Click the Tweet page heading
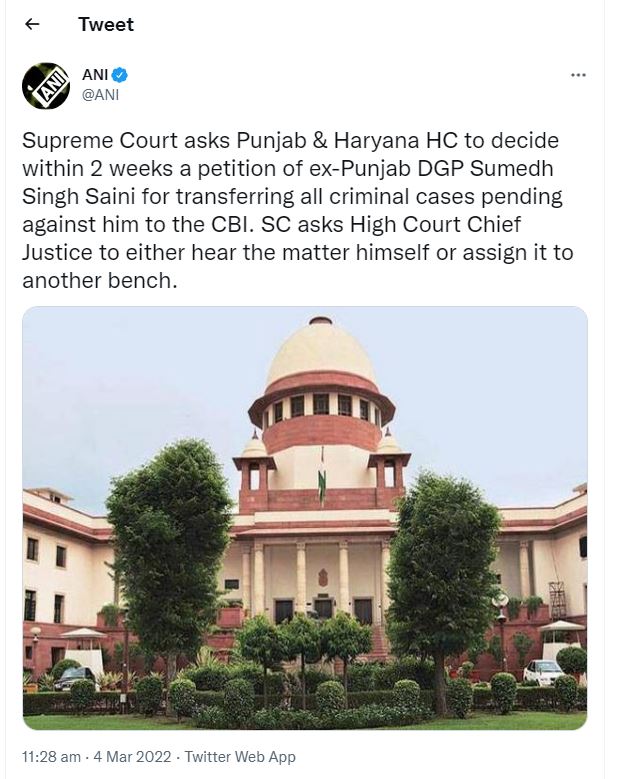The height and width of the screenshot is (779, 627). pos(106,24)
